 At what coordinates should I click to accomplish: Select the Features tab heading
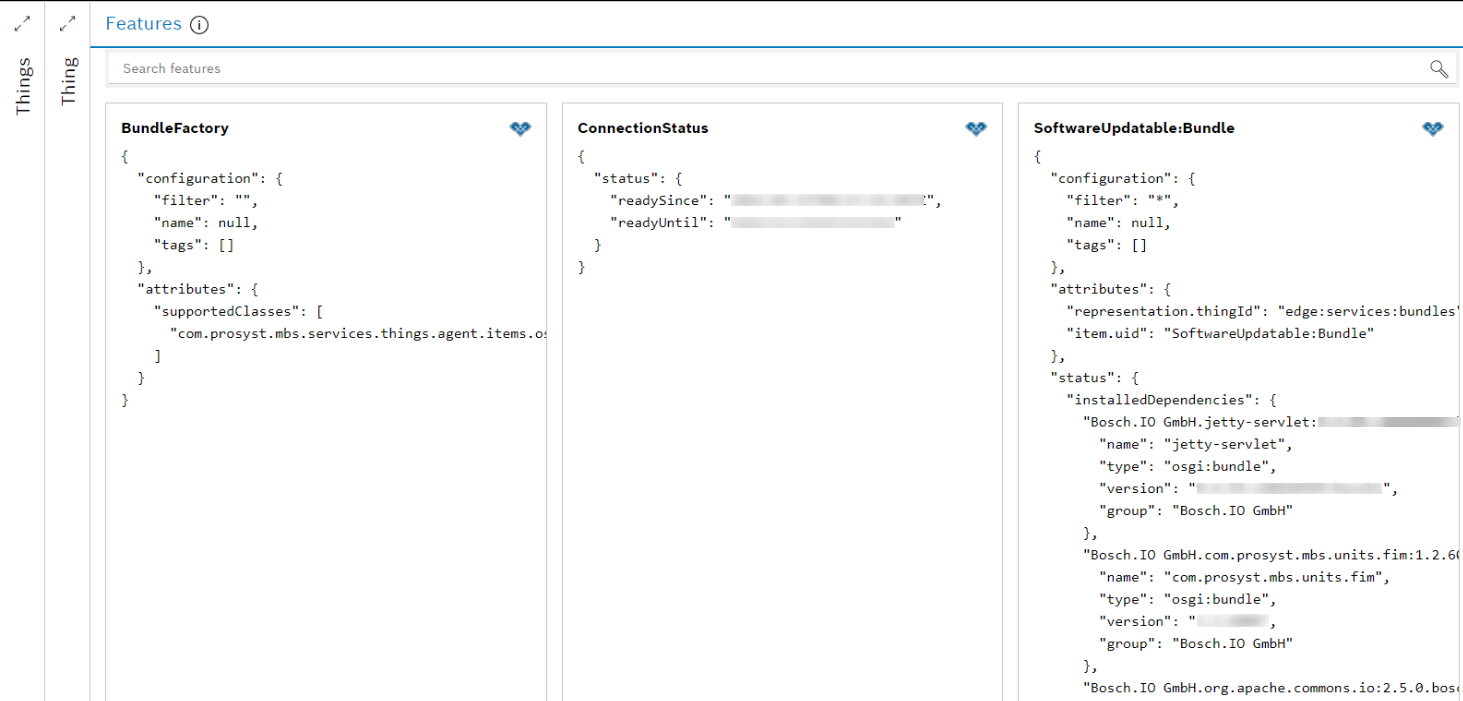coord(143,23)
